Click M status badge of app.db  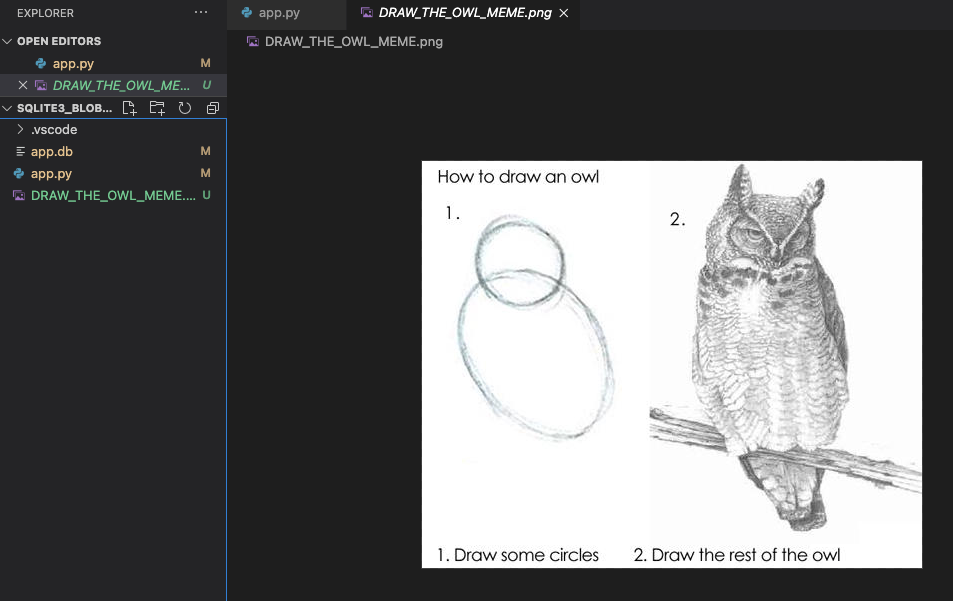click(x=205, y=151)
